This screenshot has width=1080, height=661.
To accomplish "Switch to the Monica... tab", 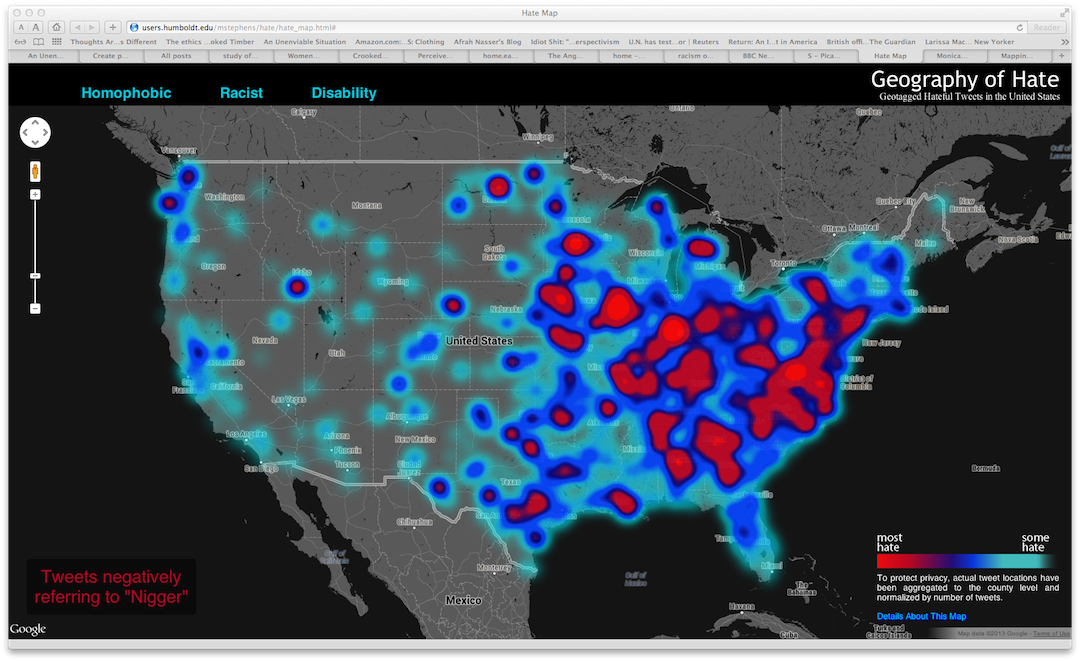I will click(953, 56).
